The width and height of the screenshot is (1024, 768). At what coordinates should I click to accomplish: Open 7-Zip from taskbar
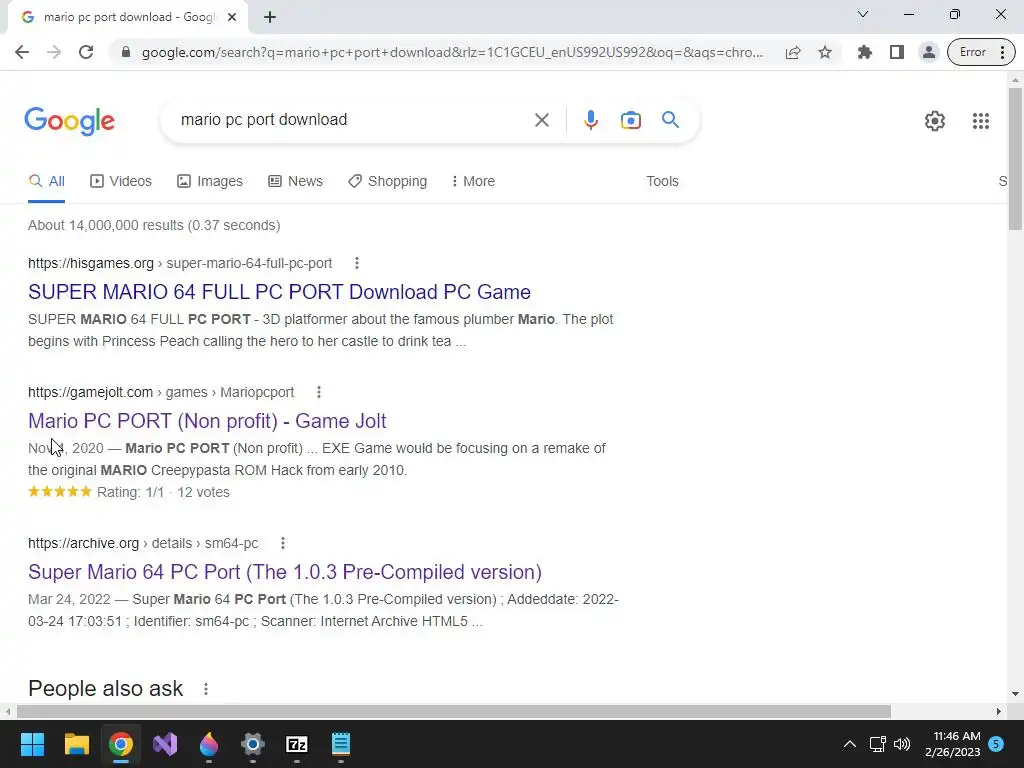pos(297,744)
